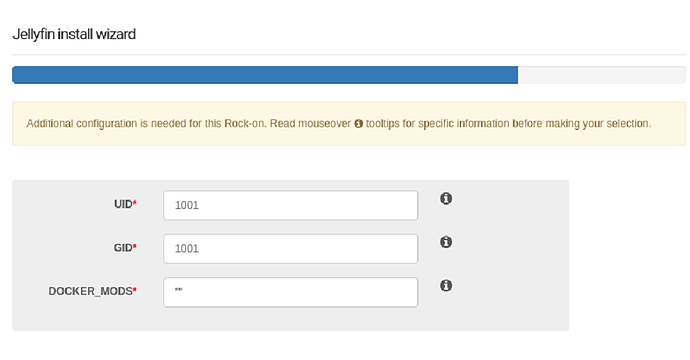
Task: Click the red asterisk next to DOCKER_MODS
Action: (135, 290)
